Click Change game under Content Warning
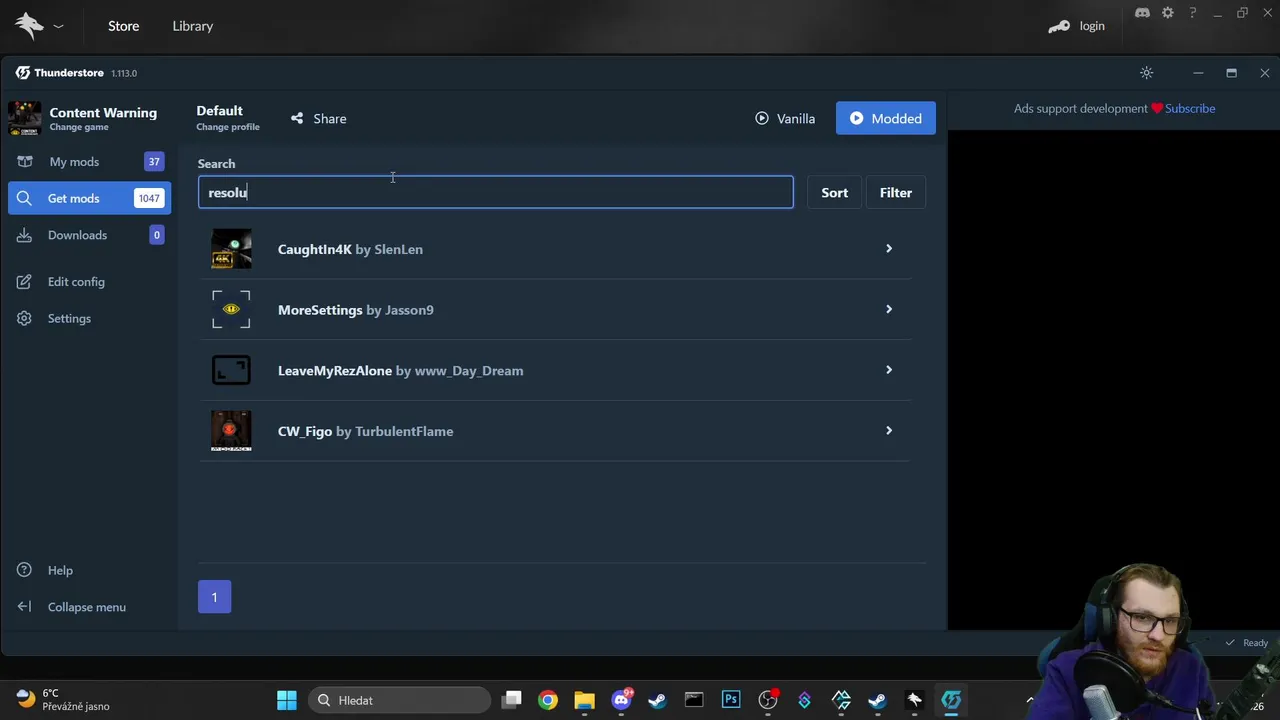This screenshot has width=1280, height=720. (x=79, y=127)
